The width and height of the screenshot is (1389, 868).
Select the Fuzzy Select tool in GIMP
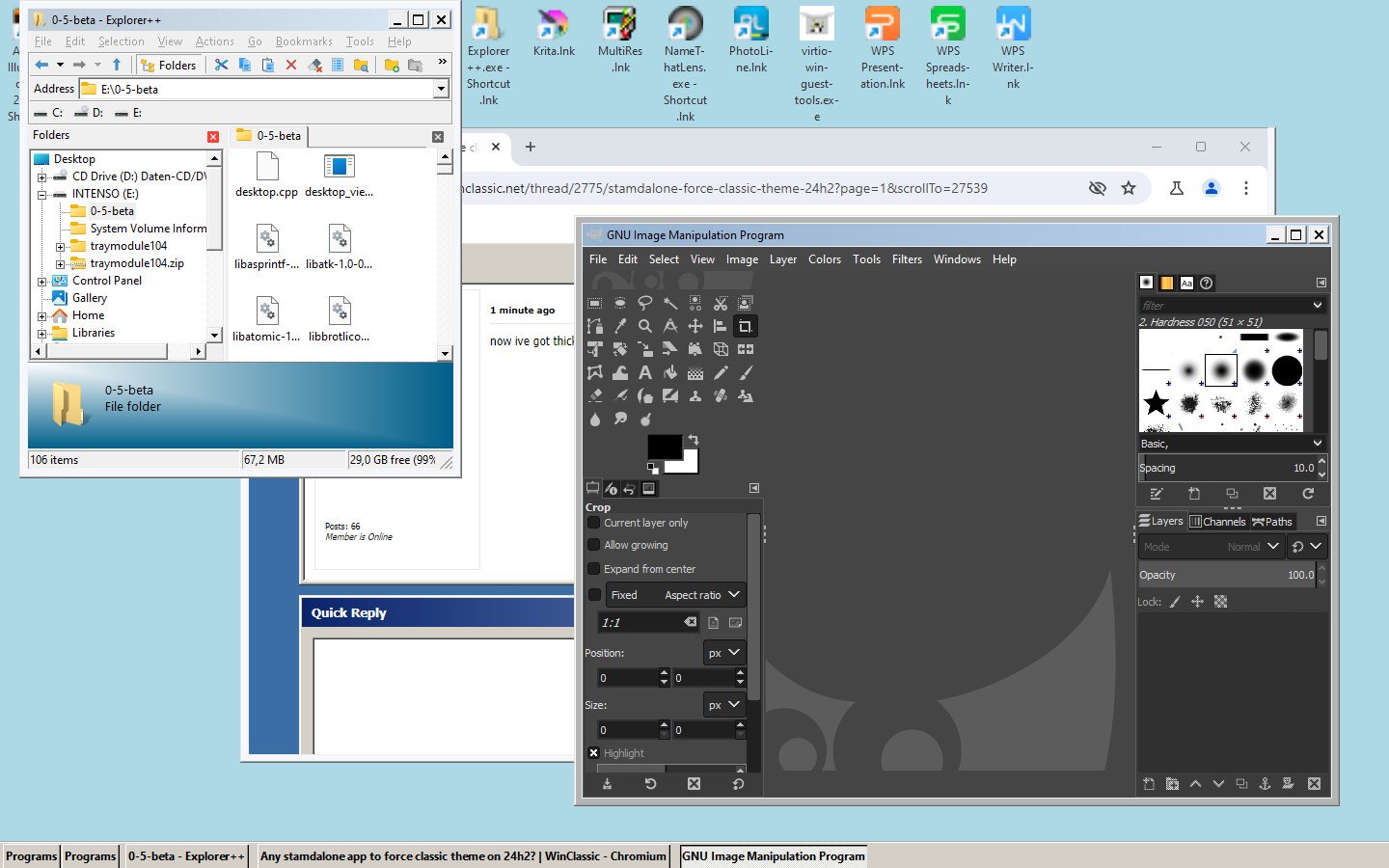tap(670, 303)
